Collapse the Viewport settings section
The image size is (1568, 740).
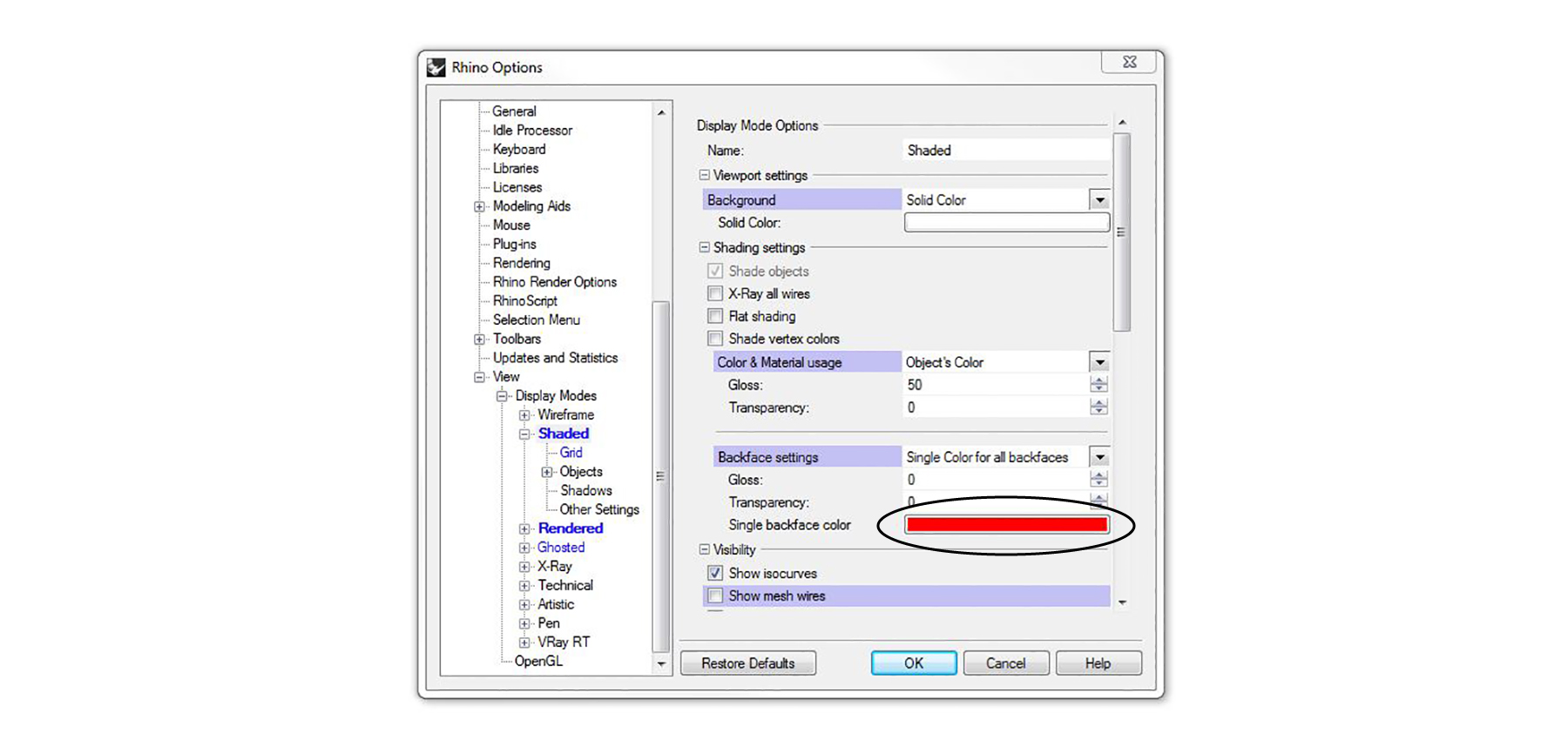[704, 175]
